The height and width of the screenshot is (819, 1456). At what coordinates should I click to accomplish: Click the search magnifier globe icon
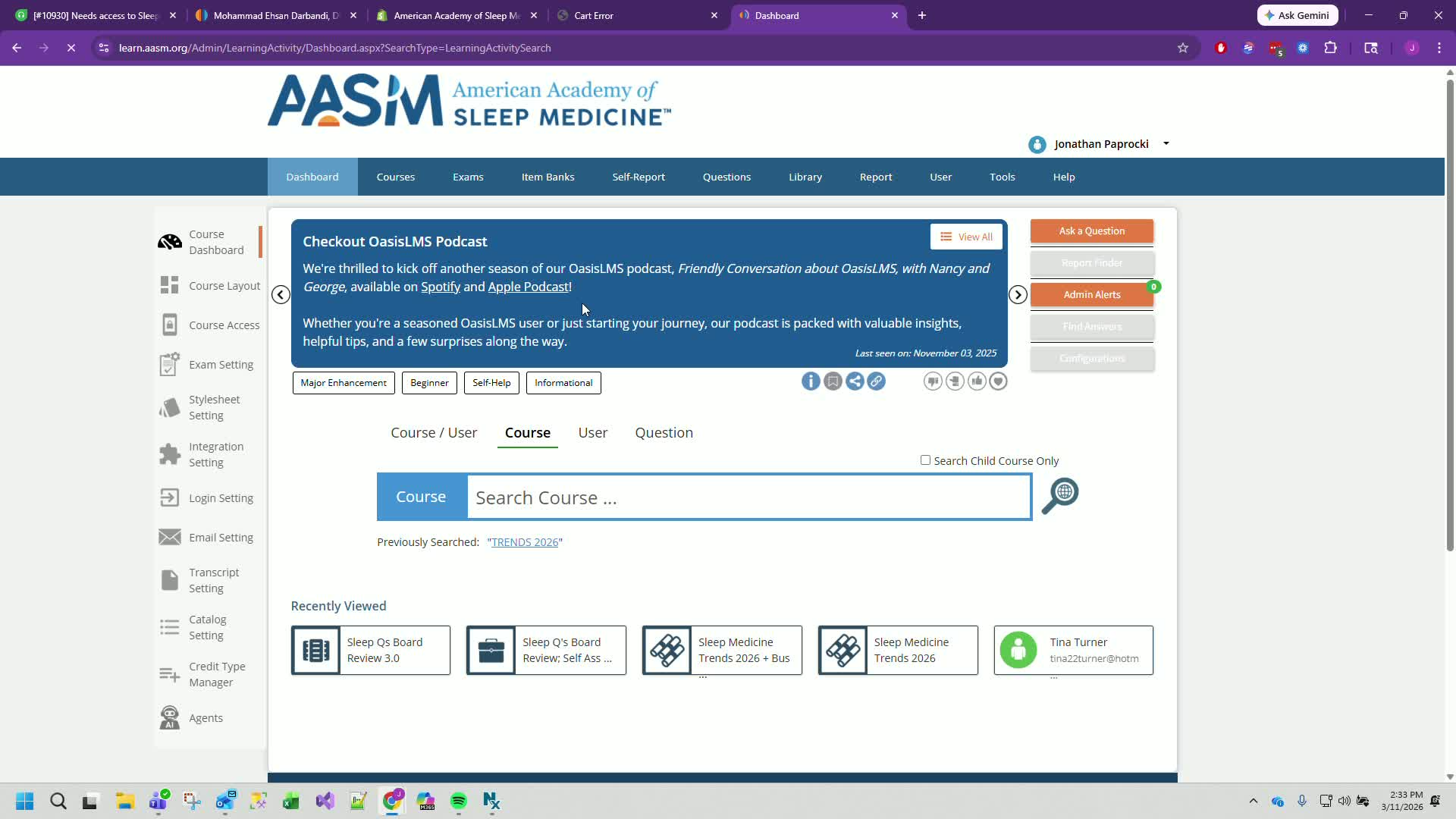(1059, 496)
